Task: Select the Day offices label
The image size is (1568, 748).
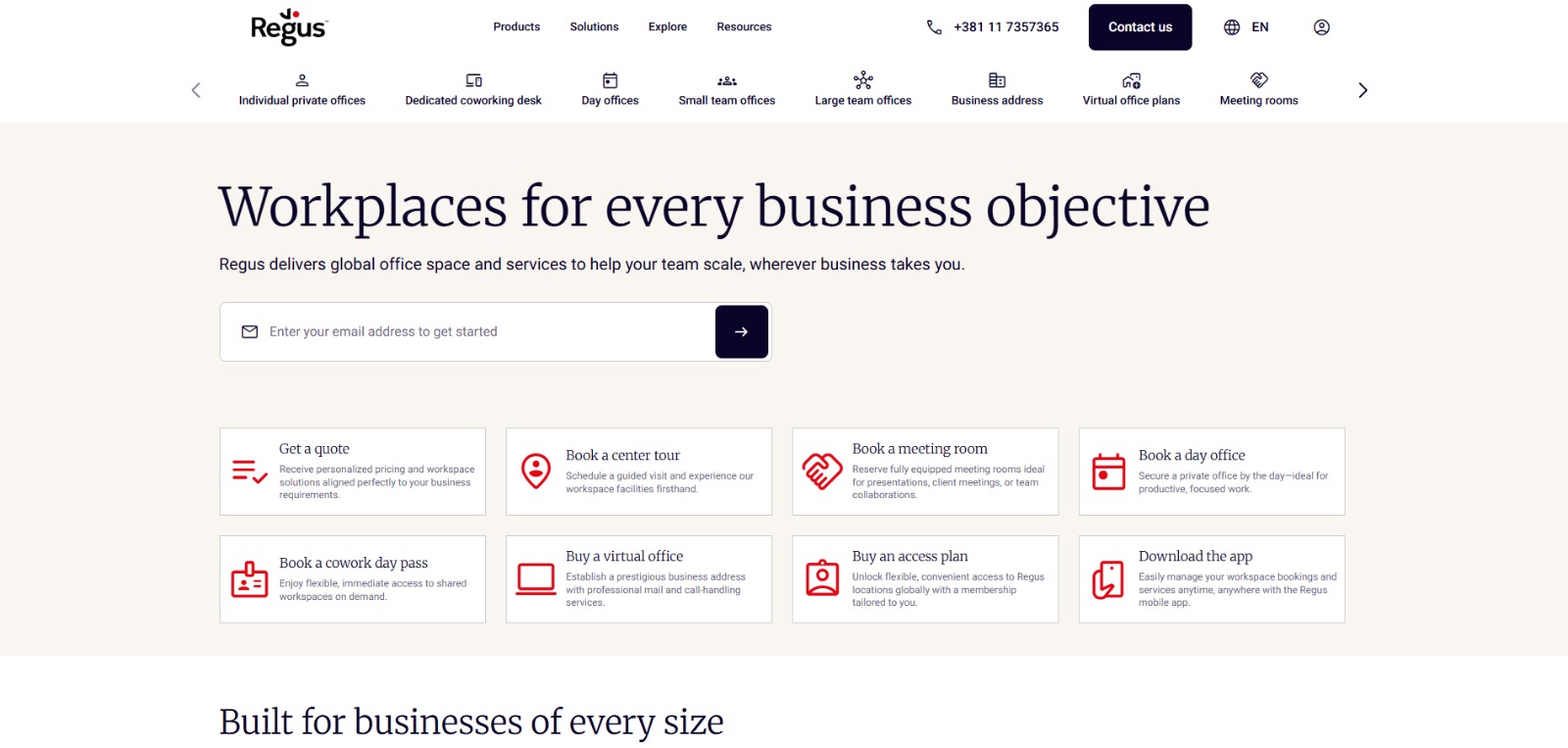Action: (610, 101)
